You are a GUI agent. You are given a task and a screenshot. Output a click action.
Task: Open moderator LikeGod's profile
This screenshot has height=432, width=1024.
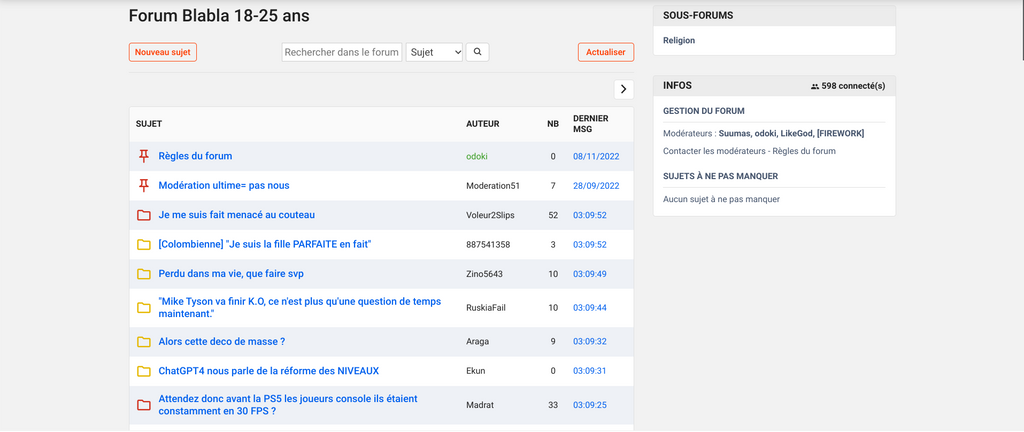pyautogui.click(x=795, y=133)
